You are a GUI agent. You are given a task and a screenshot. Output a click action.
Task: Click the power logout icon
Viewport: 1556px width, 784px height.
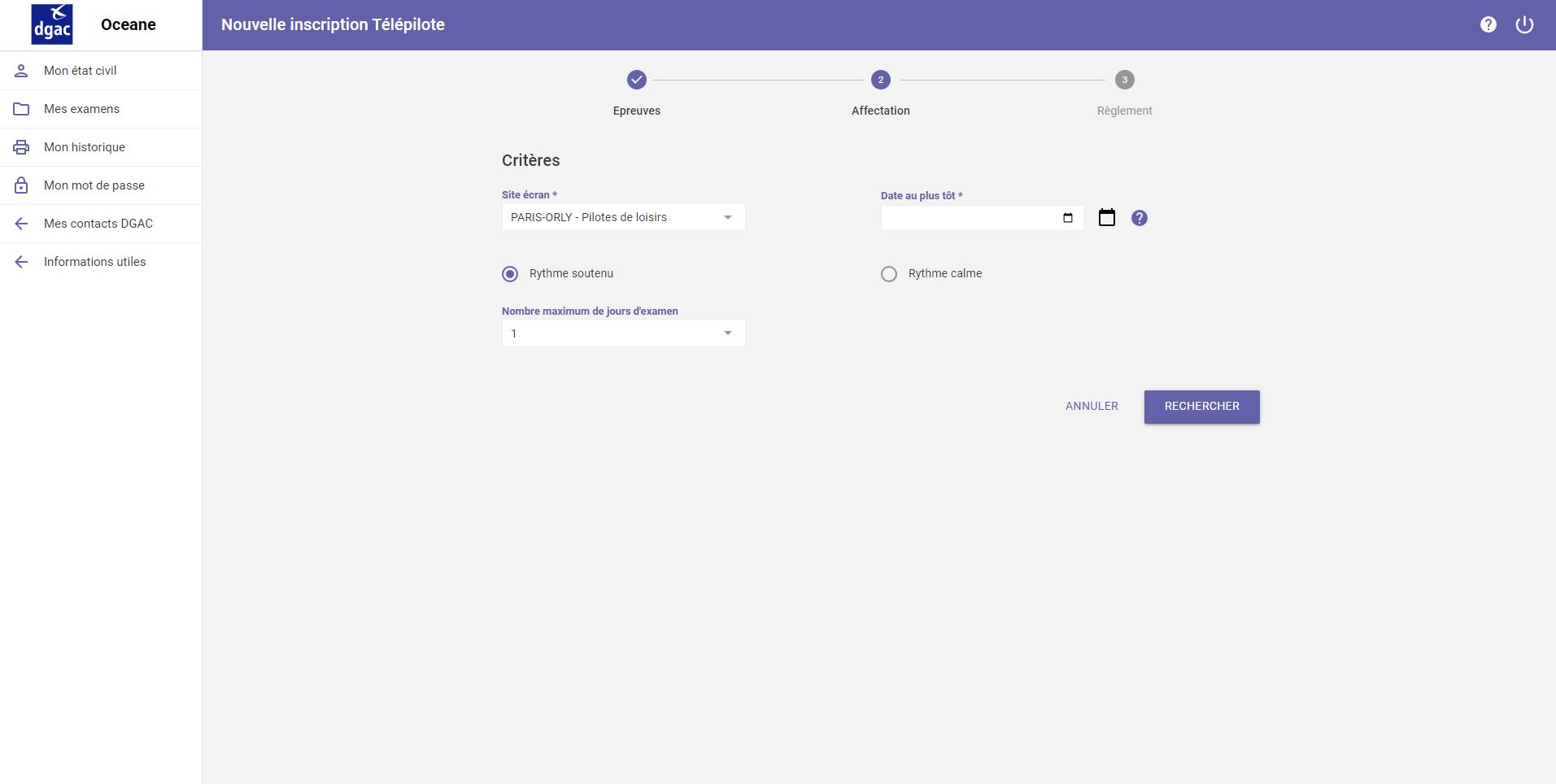(x=1524, y=24)
